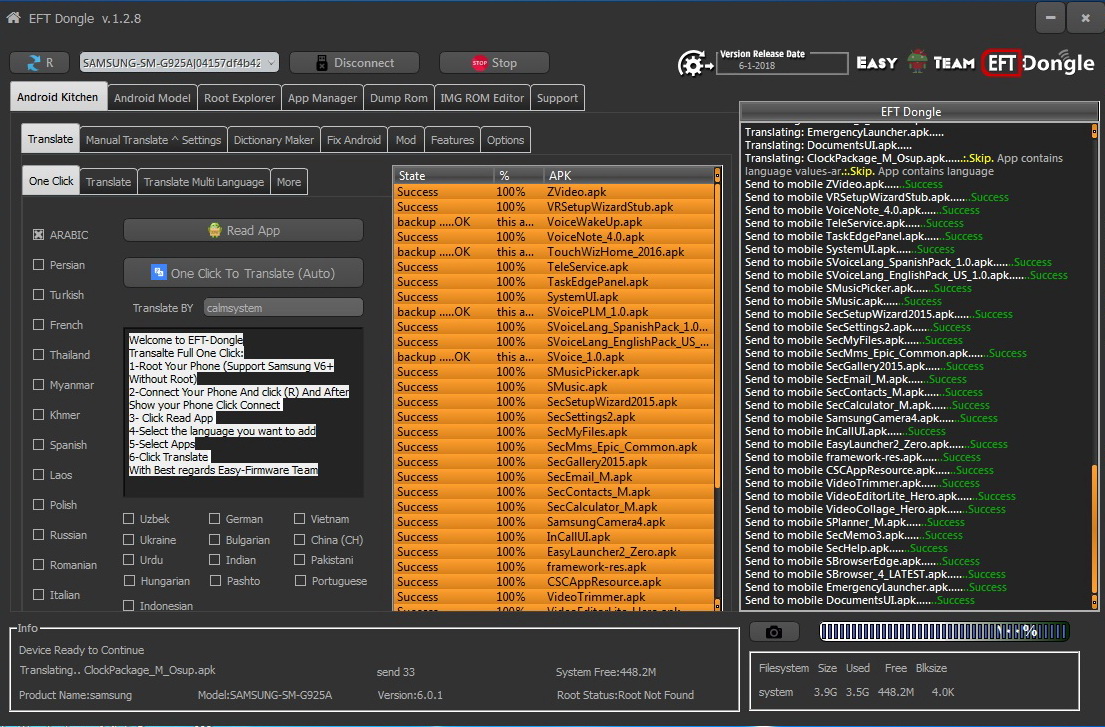Stop the current operation
This screenshot has width=1105, height=727.
[x=494, y=63]
